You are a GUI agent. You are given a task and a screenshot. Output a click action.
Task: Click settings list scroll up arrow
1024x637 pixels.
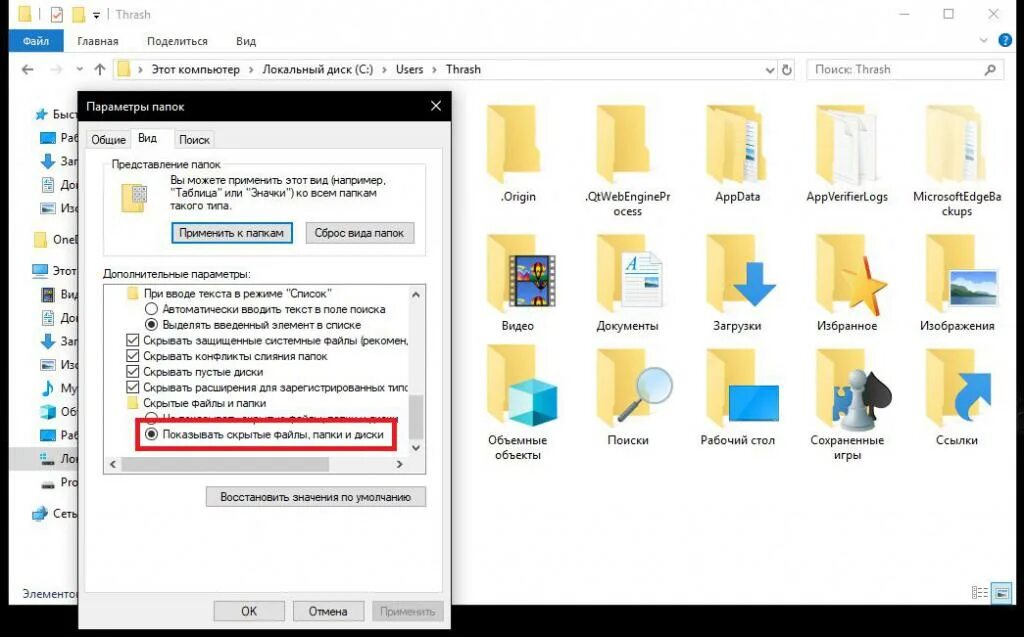(x=416, y=294)
